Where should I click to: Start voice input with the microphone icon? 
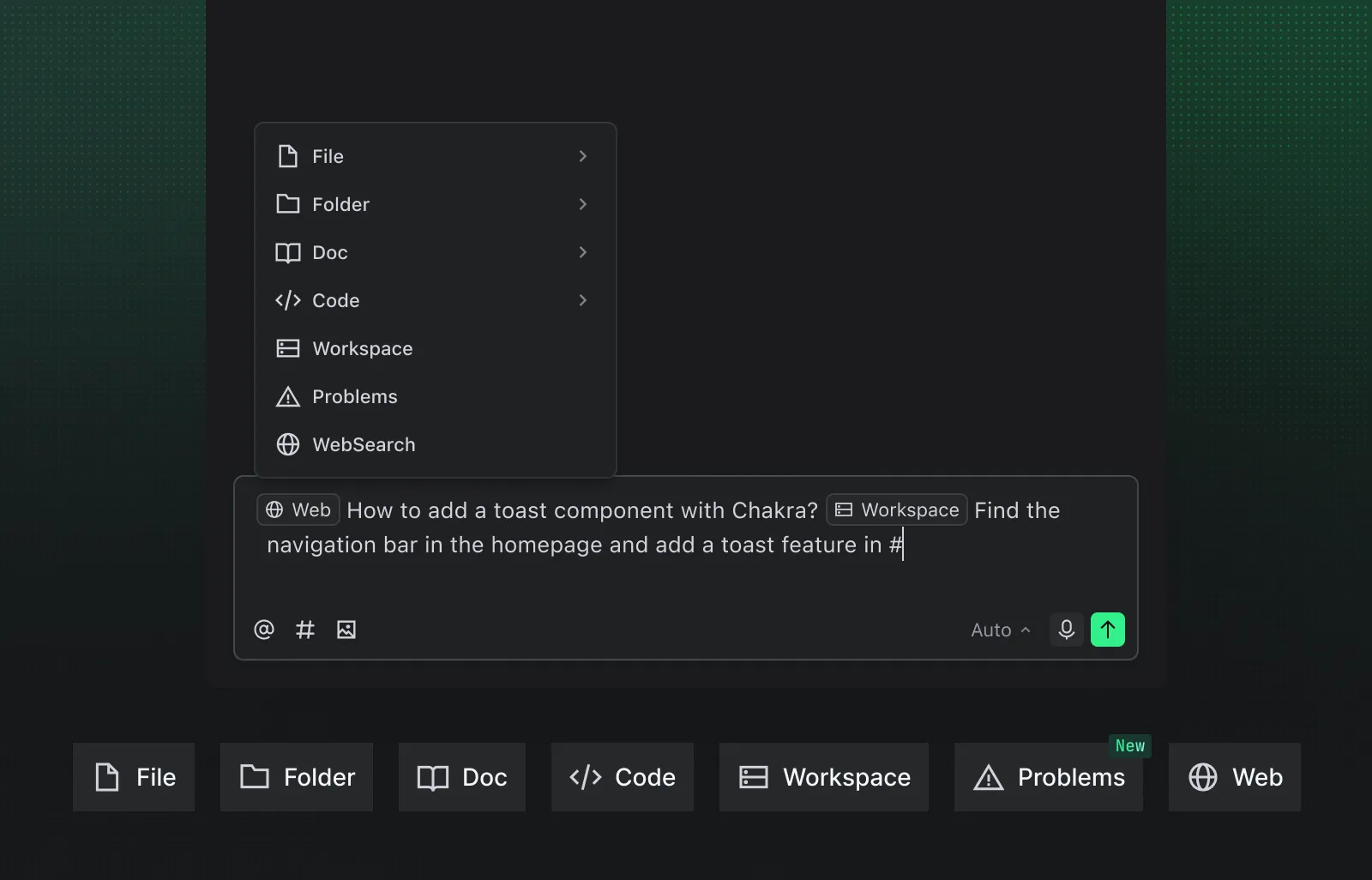point(1066,630)
